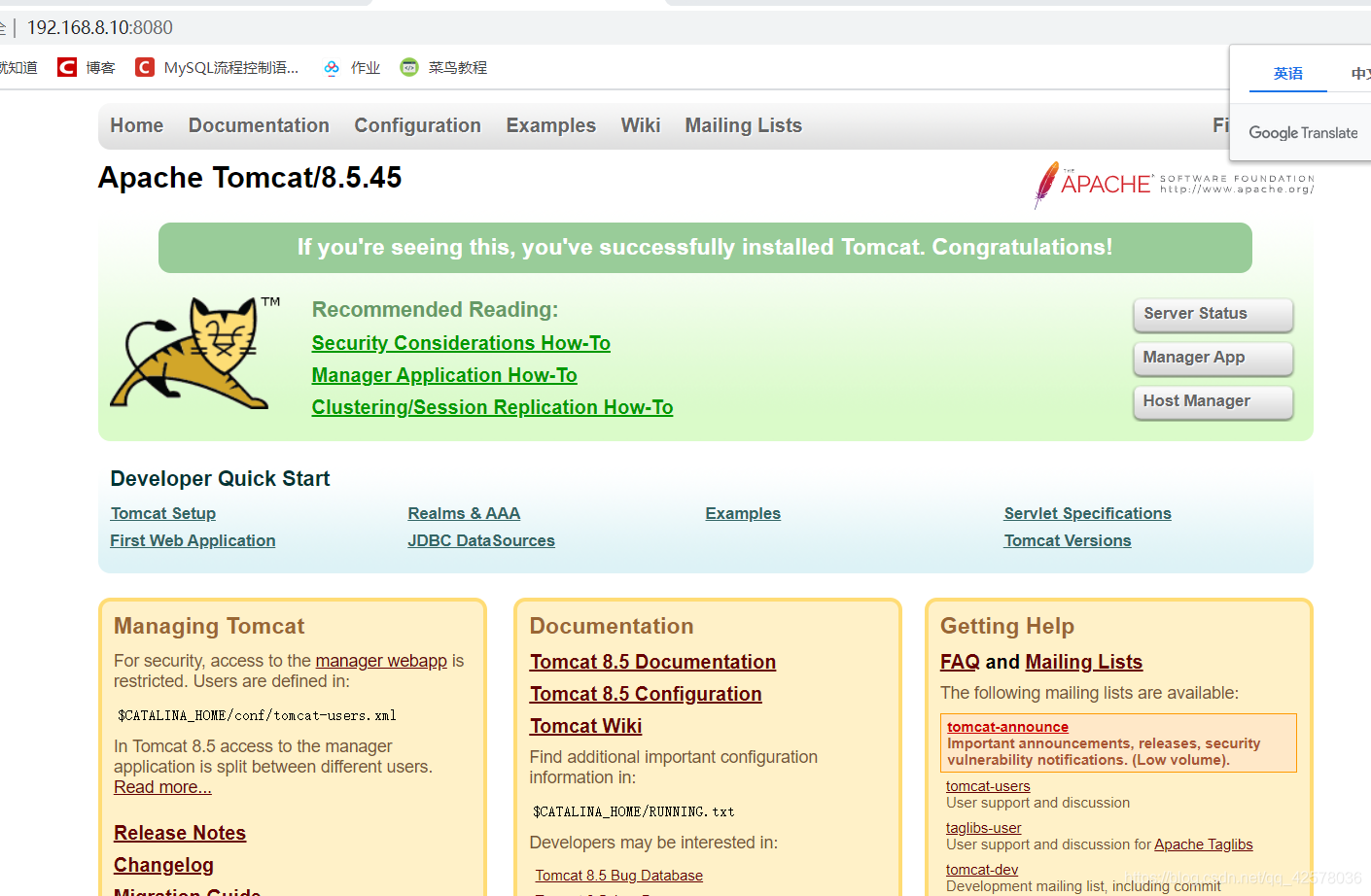Open the First Web Application link

pyautogui.click(x=193, y=540)
